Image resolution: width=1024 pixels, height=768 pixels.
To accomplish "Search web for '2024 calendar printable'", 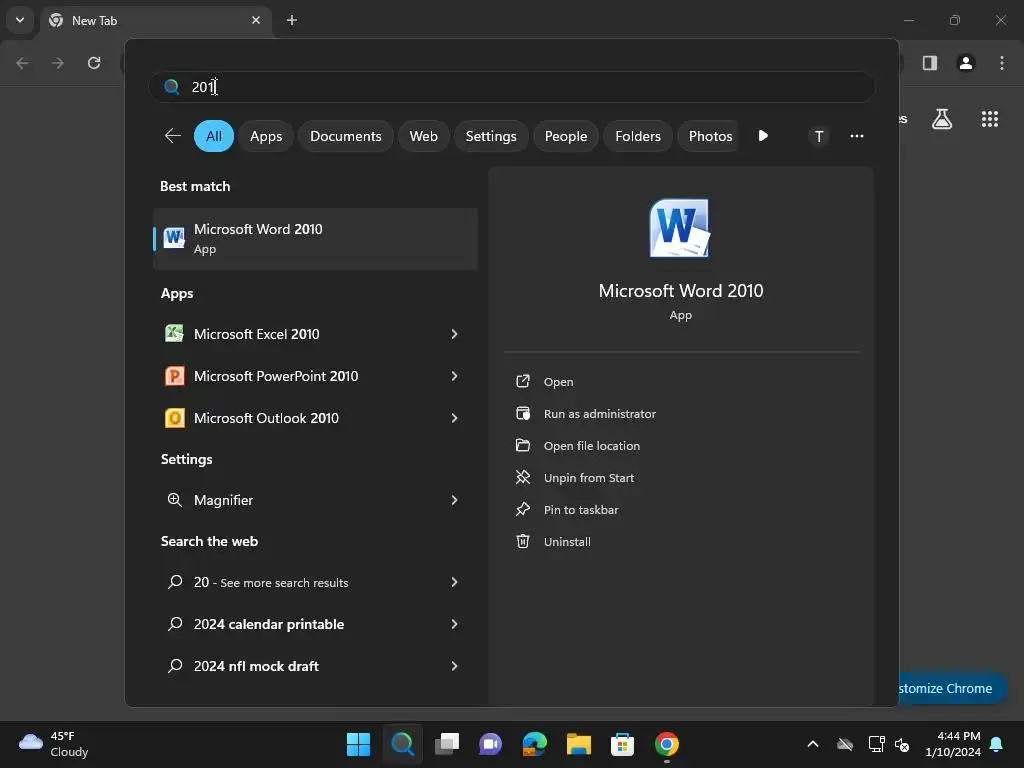I will tap(268, 624).
